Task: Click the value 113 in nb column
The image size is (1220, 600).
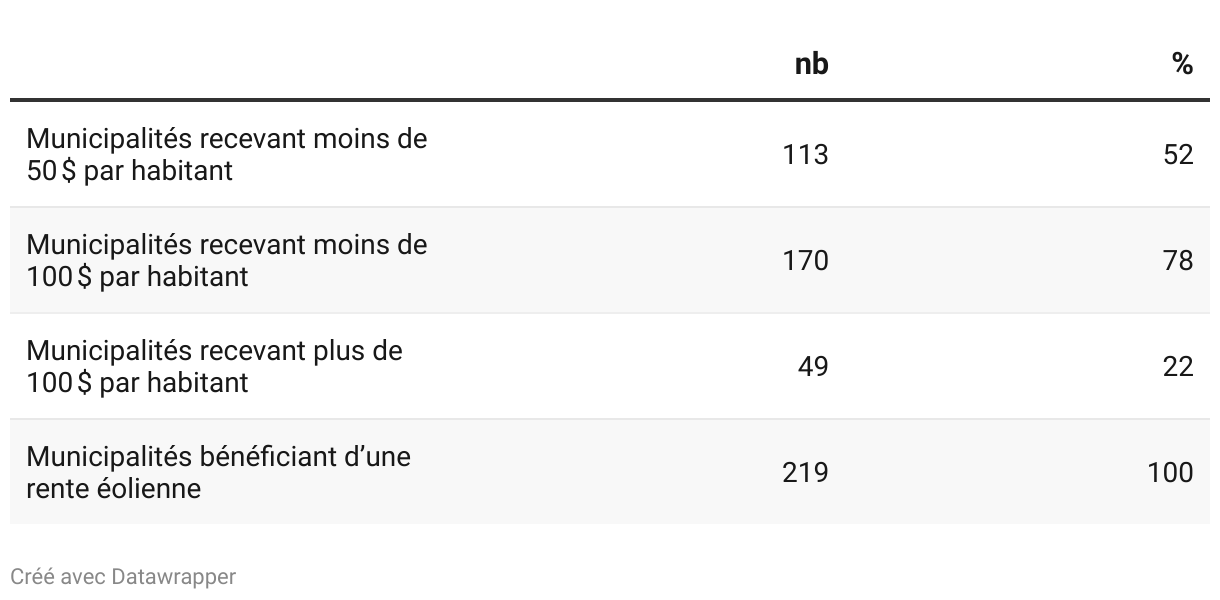Action: (x=806, y=154)
